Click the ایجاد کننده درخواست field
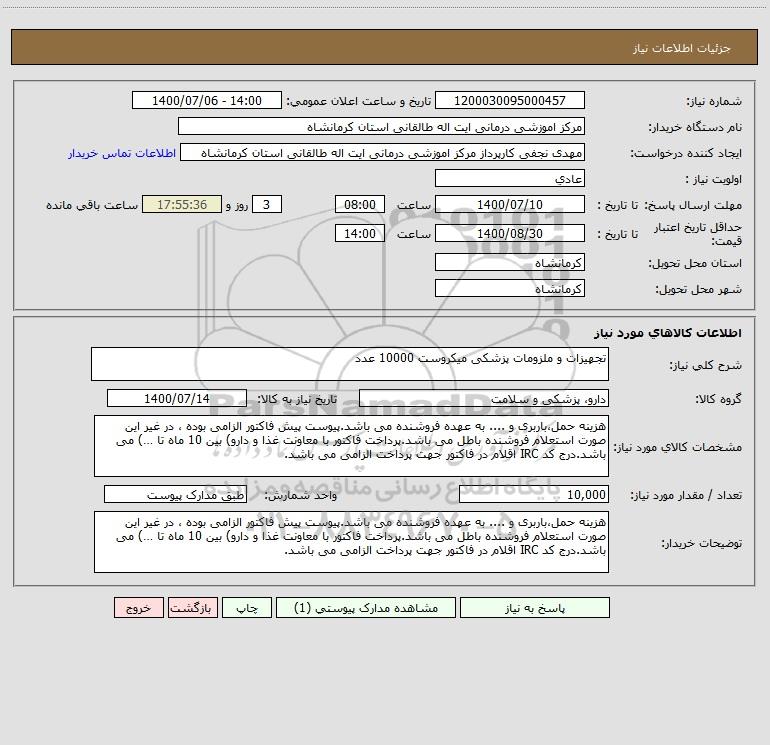This screenshot has height=745, width=770. click(x=382, y=152)
